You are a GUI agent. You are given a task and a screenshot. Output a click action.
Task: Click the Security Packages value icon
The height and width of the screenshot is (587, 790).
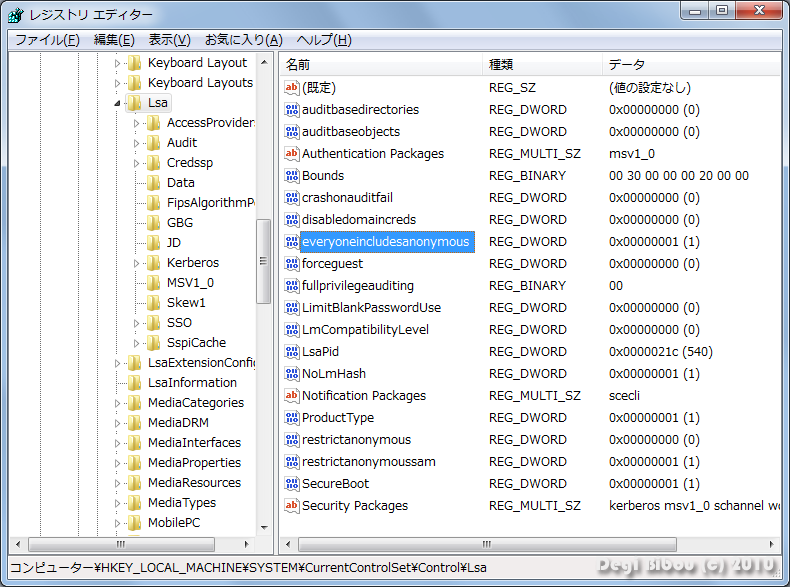pos(292,506)
